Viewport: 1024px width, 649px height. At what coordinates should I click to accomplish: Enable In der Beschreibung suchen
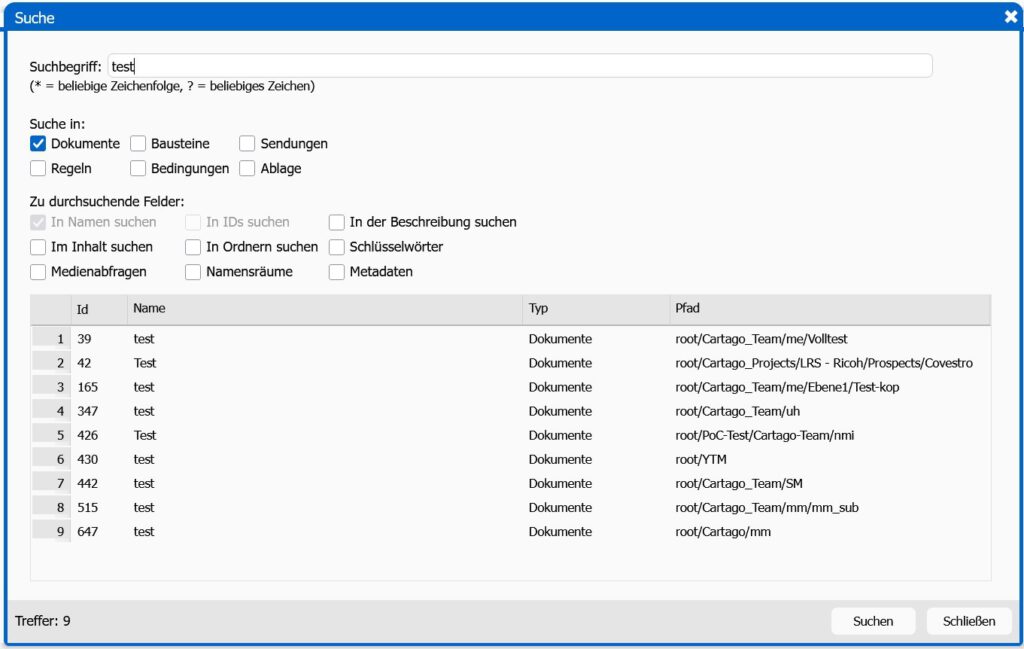[337, 222]
